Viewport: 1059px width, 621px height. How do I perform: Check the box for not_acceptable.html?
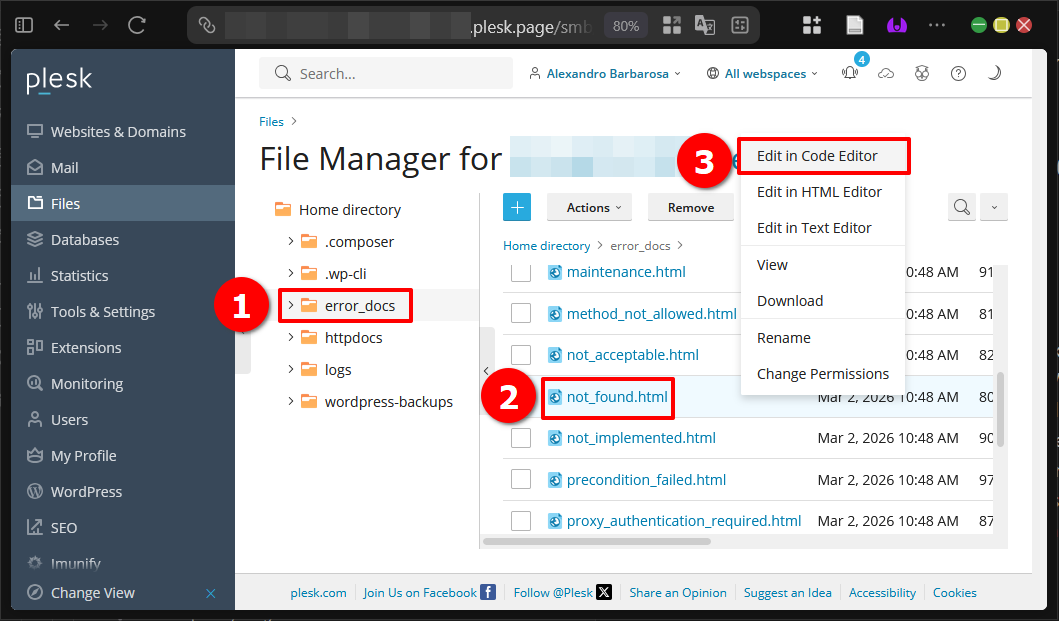521,355
